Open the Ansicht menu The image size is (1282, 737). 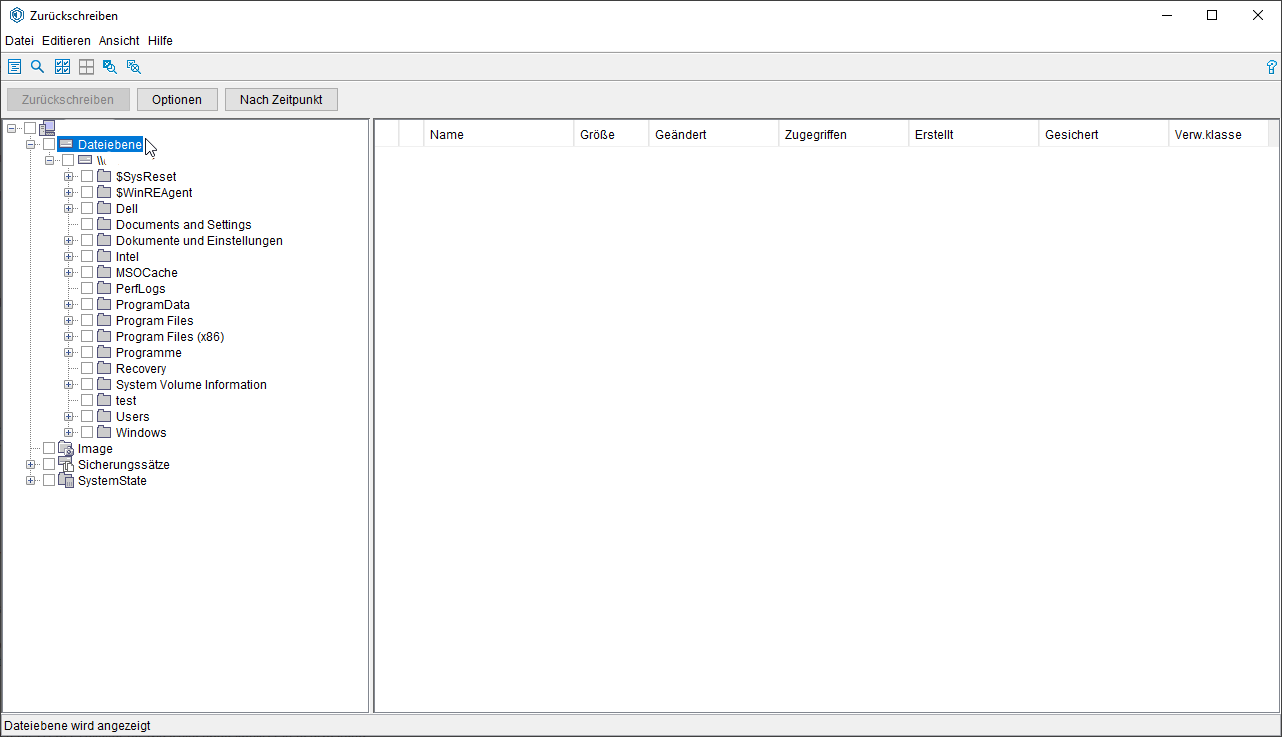coord(119,41)
